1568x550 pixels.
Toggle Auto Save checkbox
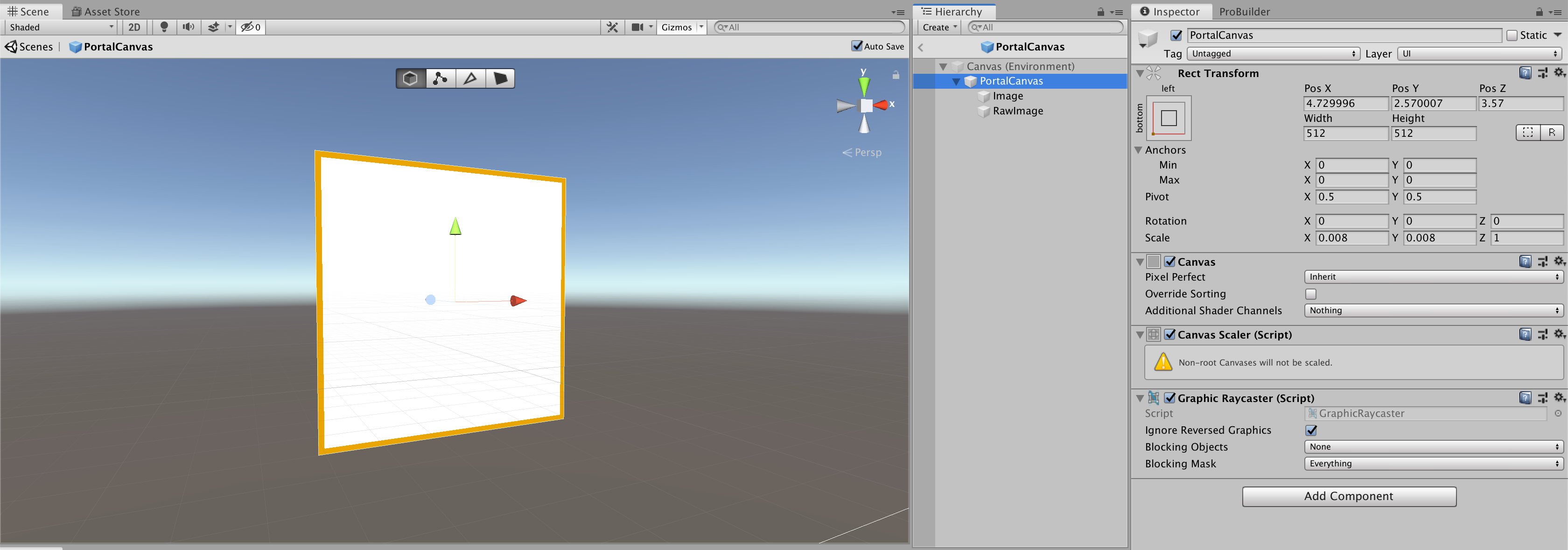[857, 46]
